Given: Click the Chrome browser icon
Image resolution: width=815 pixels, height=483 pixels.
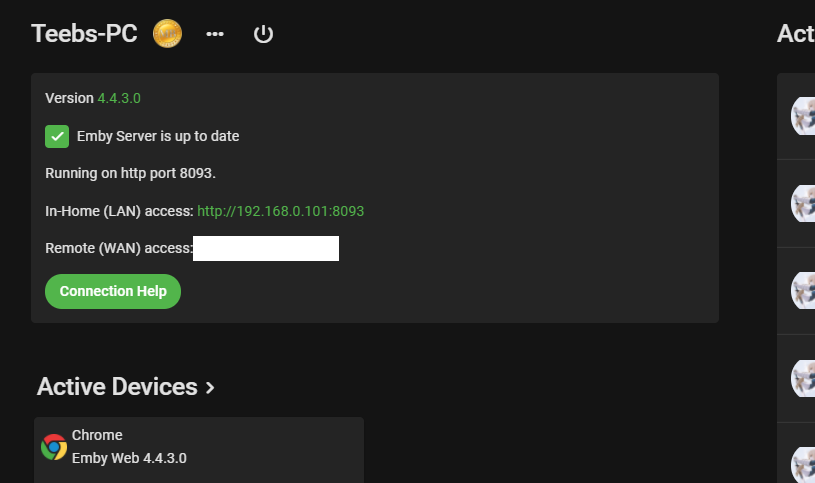Looking at the screenshot, I should tap(54, 447).
